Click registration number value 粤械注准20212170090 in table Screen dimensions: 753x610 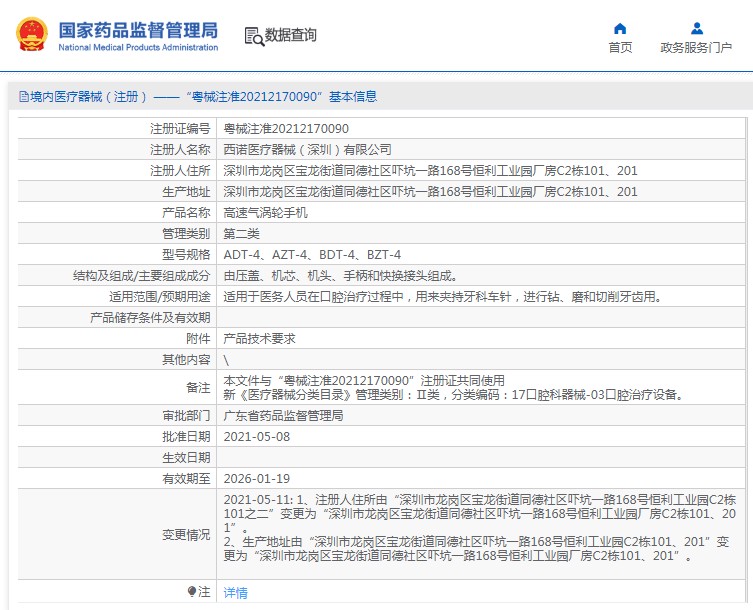tap(285, 129)
